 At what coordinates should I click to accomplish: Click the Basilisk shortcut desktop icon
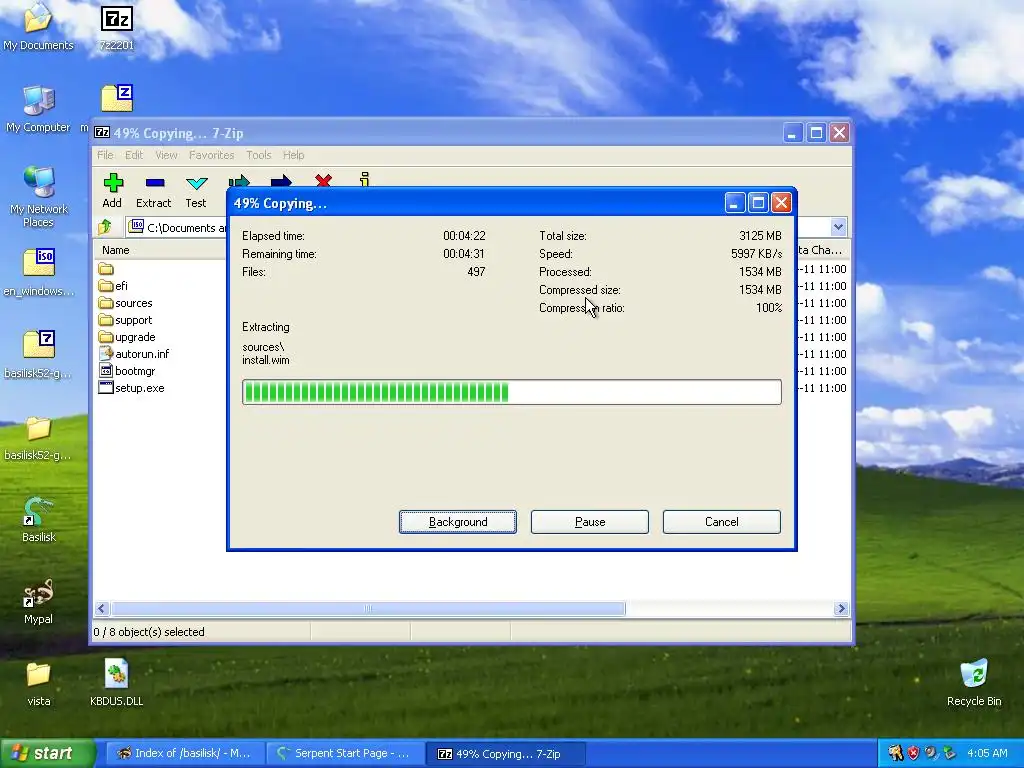coord(39,519)
